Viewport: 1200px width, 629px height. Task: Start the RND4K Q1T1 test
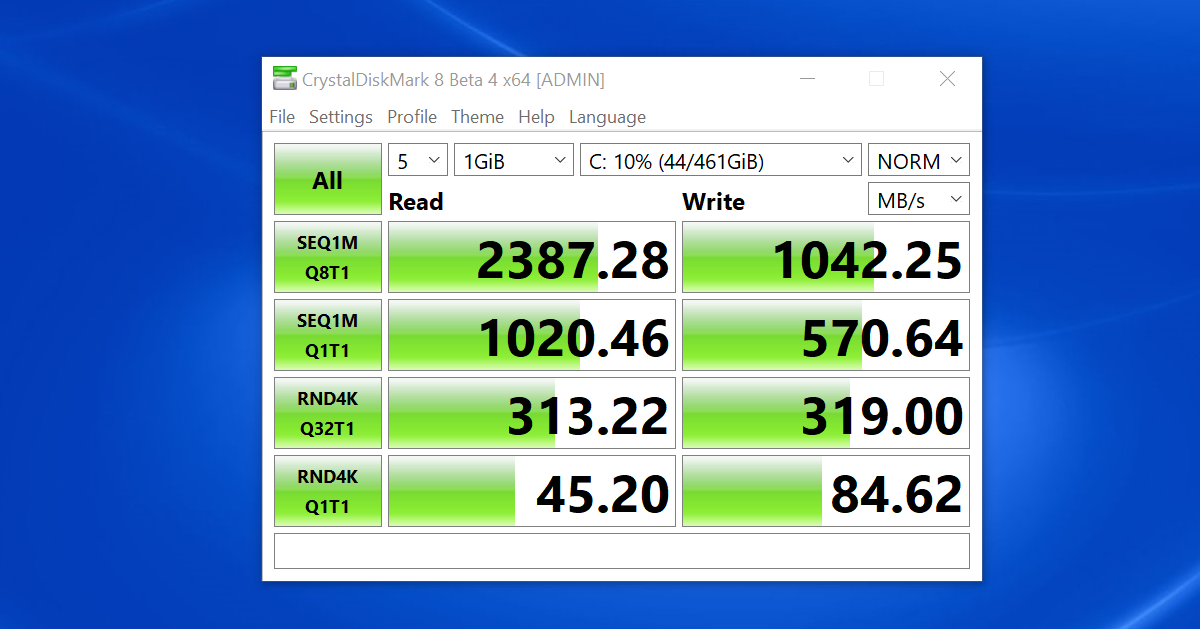pyautogui.click(x=328, y=491)
